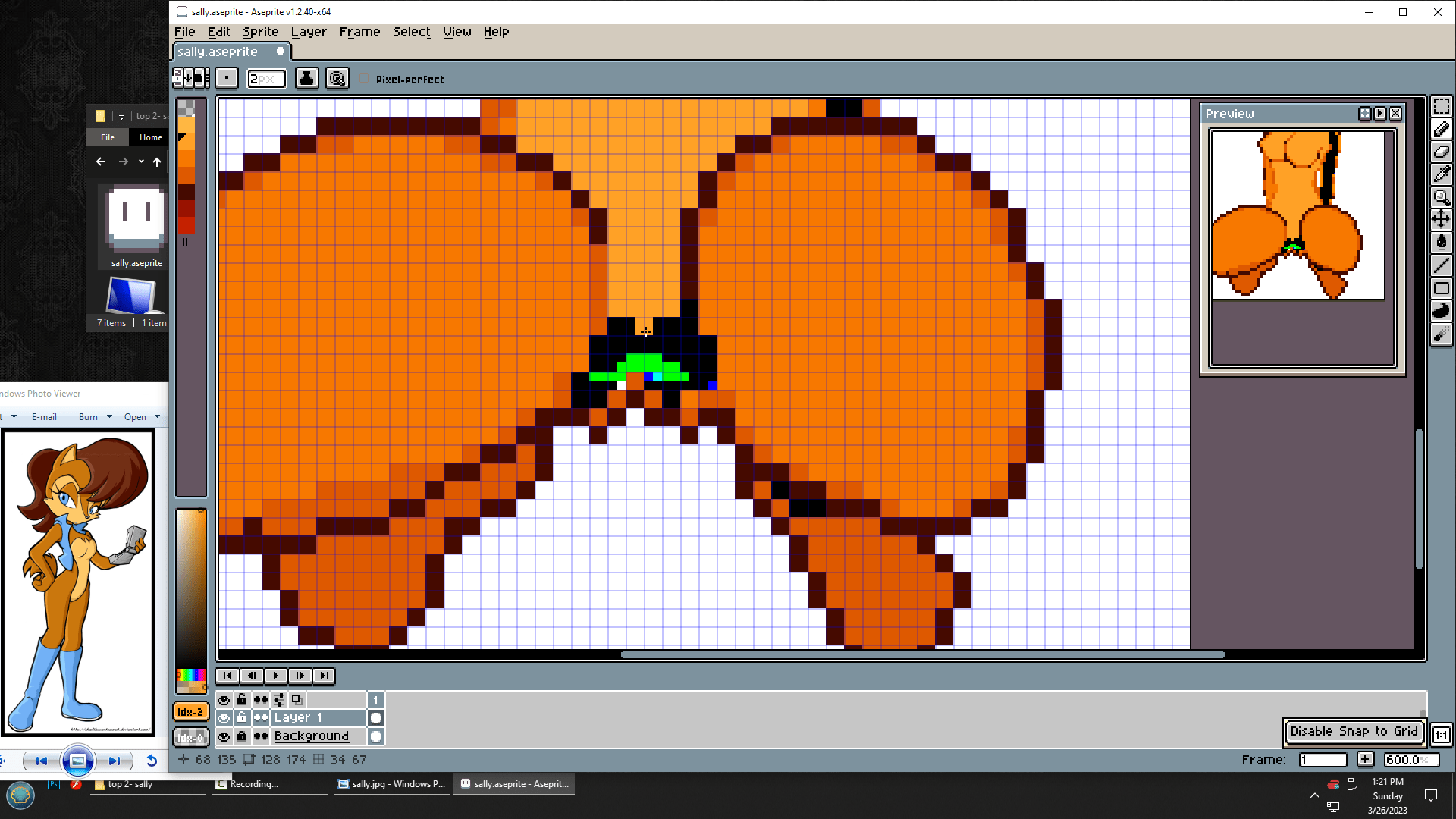Open the Frame menu

click(x=359, y=32)
